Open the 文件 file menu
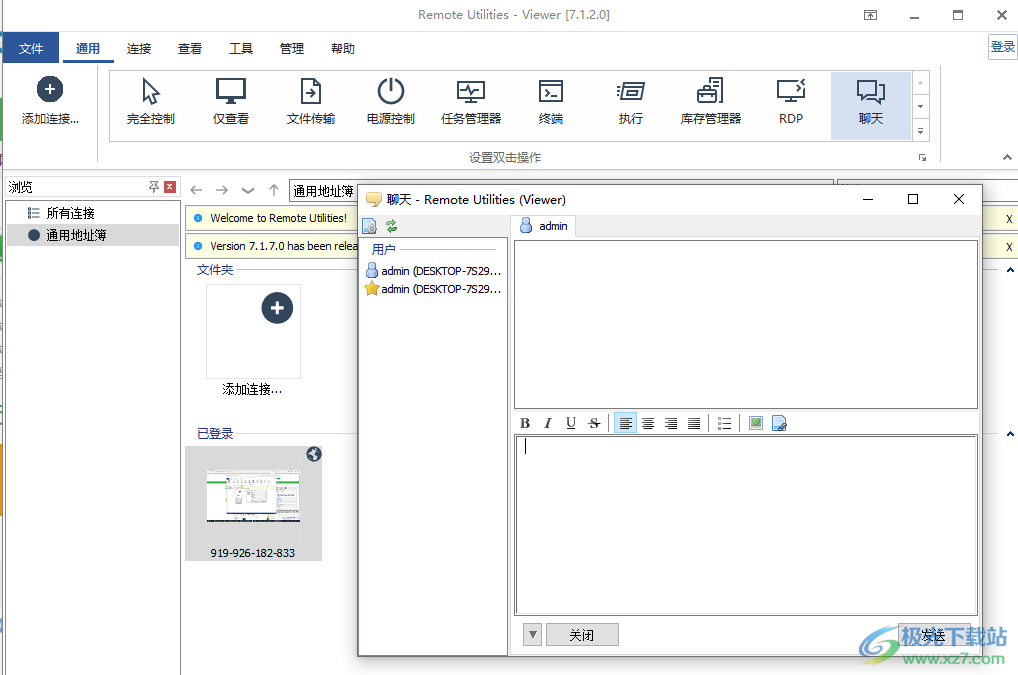This screenshot has width=1018, height=675. pyautogui.click(x=31, y=48)
